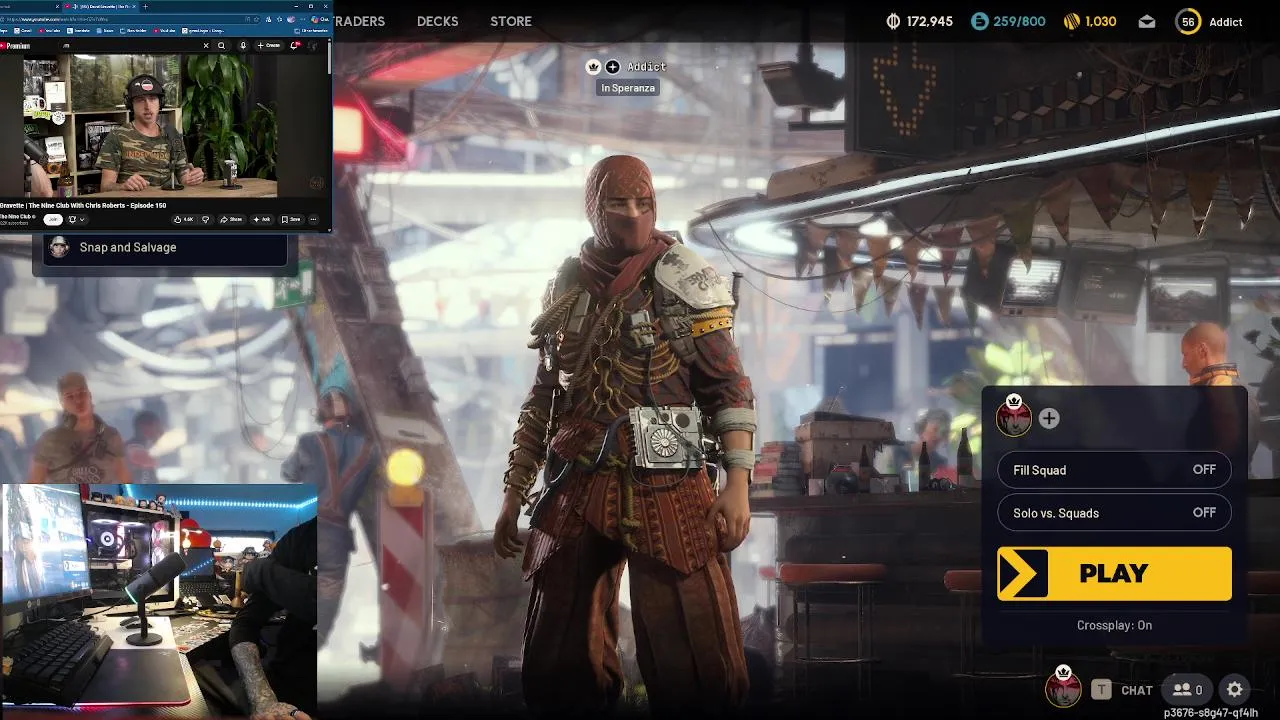Like the YouTube video
This screenshot has height=720, width=1280.
point(184,219)
